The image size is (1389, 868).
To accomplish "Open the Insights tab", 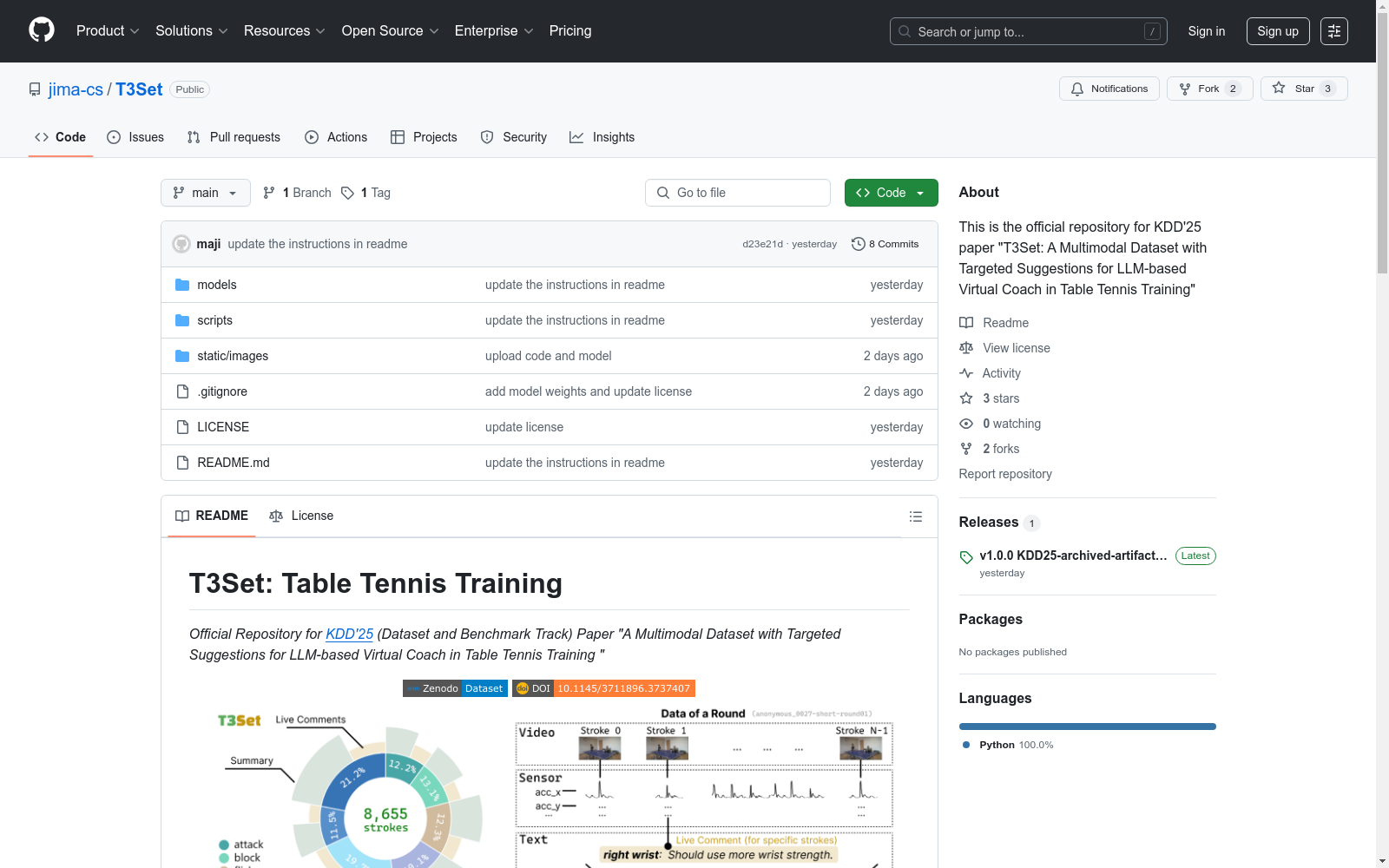I will tap(602, 137).
